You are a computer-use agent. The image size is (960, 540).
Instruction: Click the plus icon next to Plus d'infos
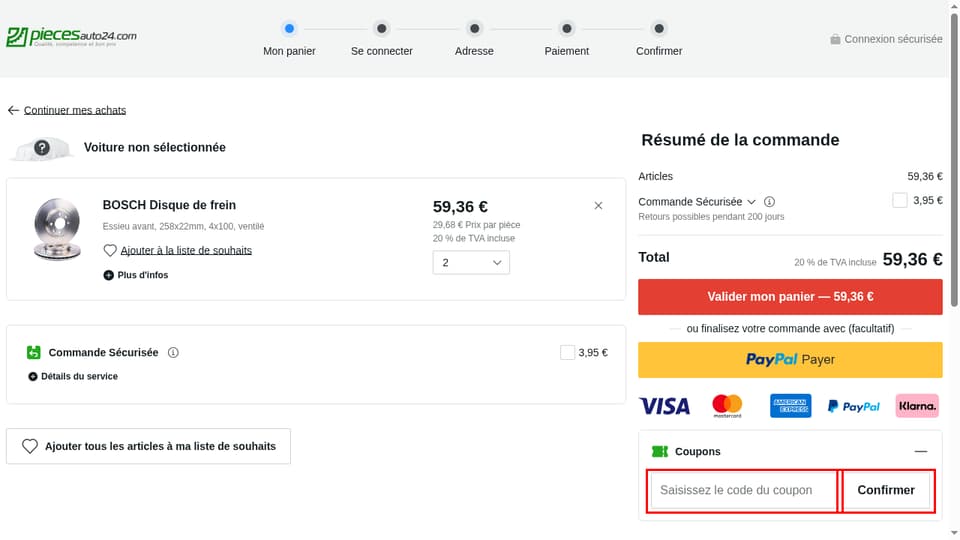pyautogui.click(x=108, y=276)
